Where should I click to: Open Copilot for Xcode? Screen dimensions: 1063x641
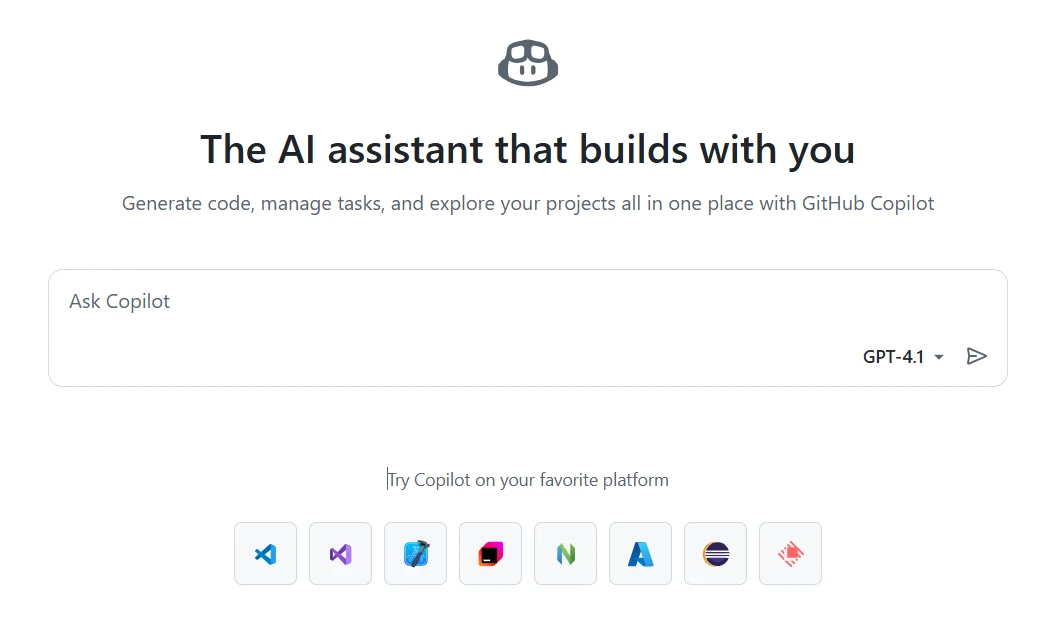pyautogui.click(x=415, y=553)
